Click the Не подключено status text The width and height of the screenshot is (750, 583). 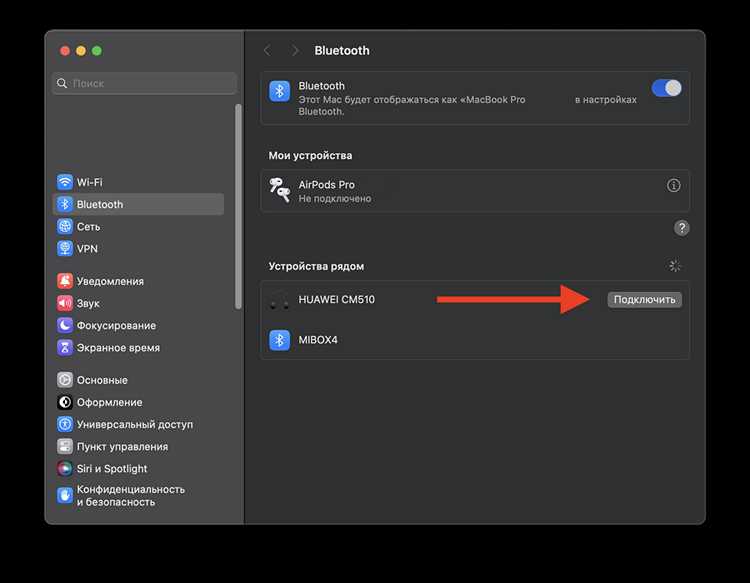click(334, 198)
